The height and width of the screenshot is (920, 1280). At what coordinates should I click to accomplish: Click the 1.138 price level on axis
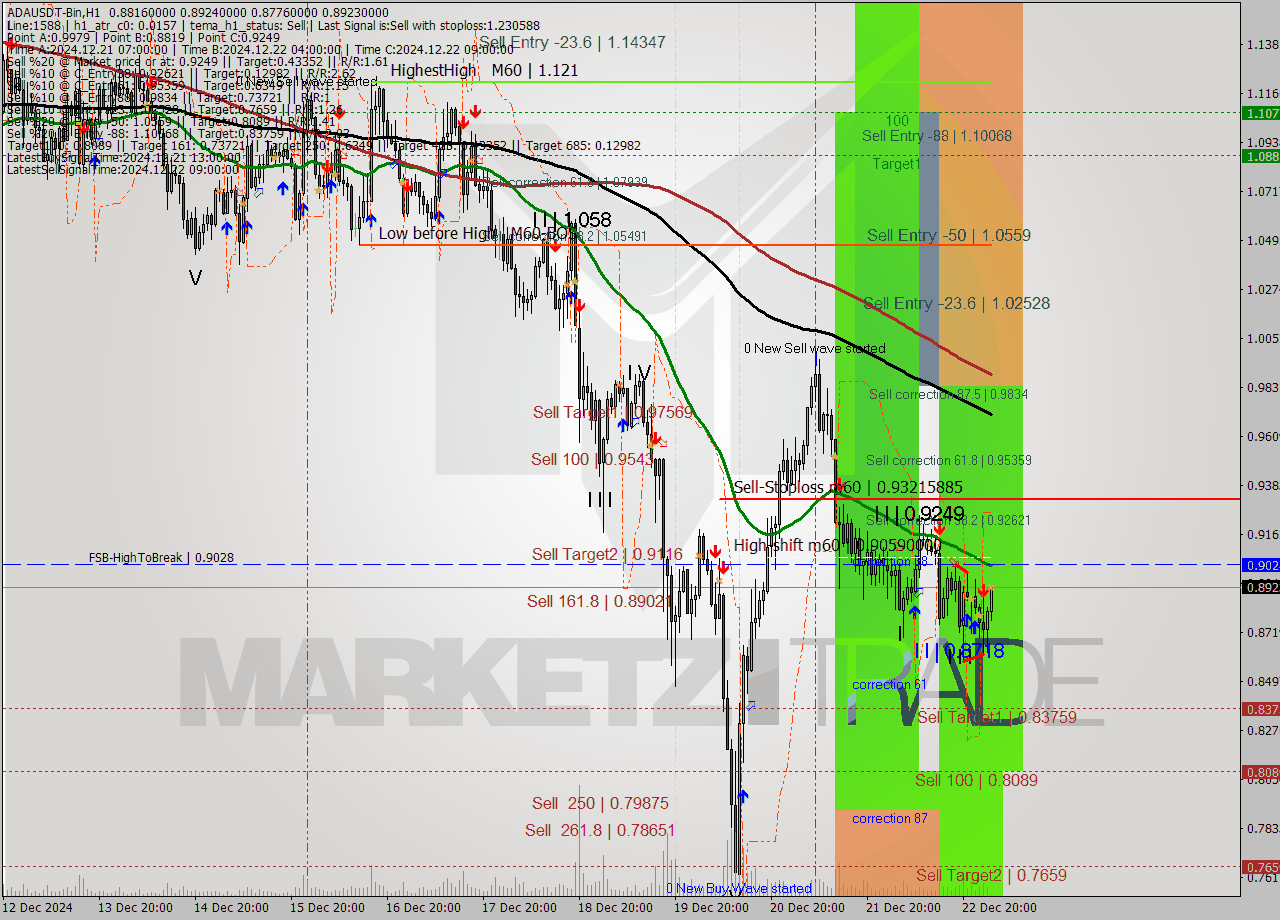click(1262, 44)
